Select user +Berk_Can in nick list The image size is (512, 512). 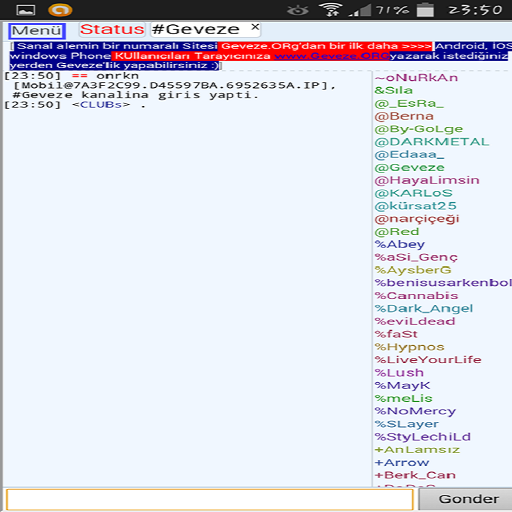(415, 475)
